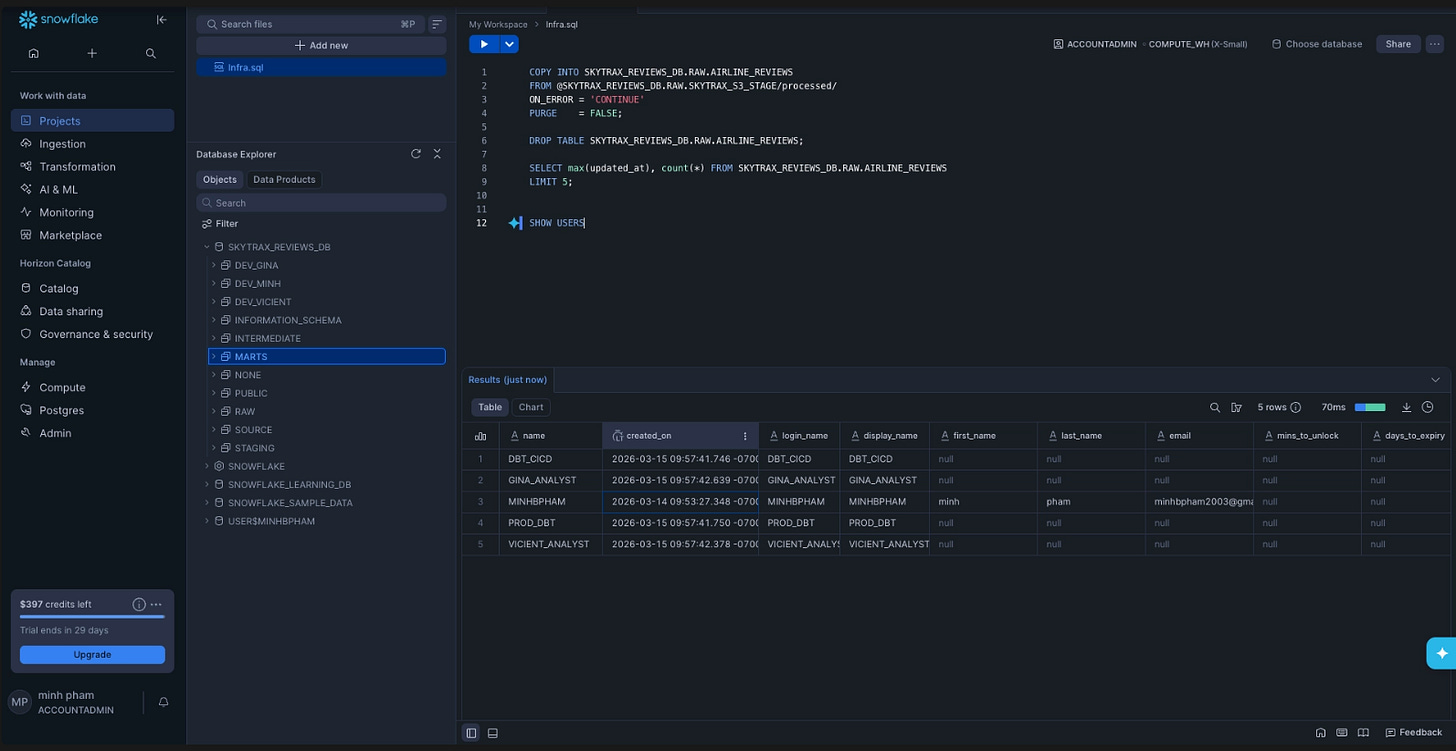Collapse all in Database Explorer
This screenshot has height=751, width=1456.
coord(437,154)
